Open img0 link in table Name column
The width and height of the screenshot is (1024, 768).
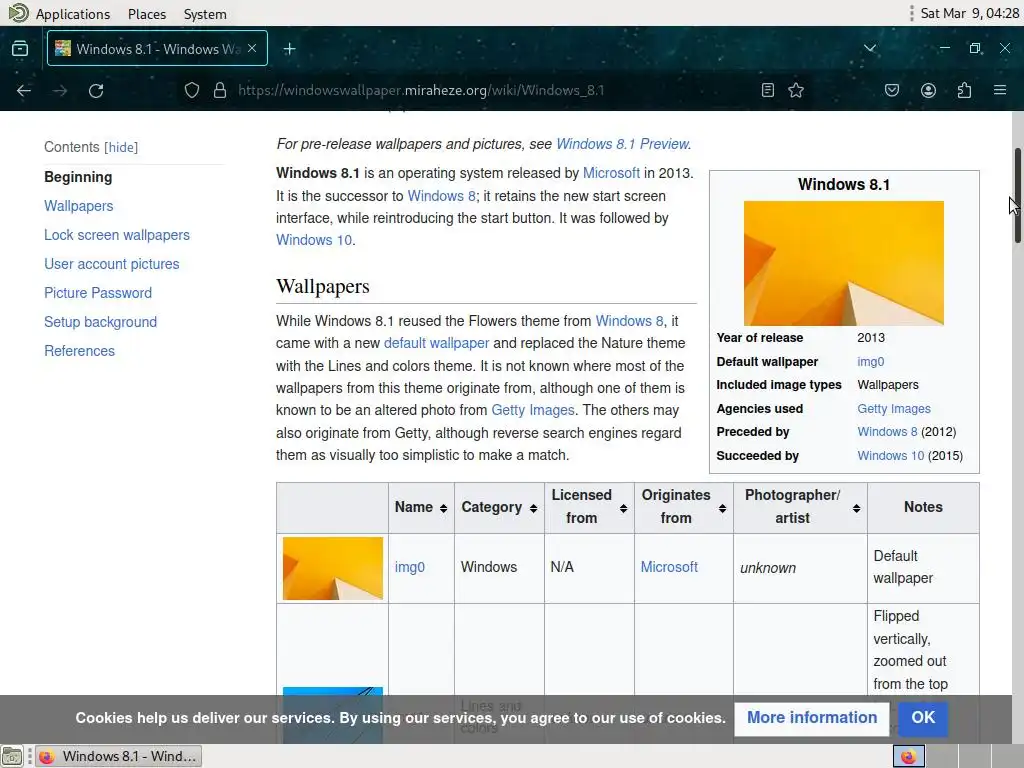(409, 567)
